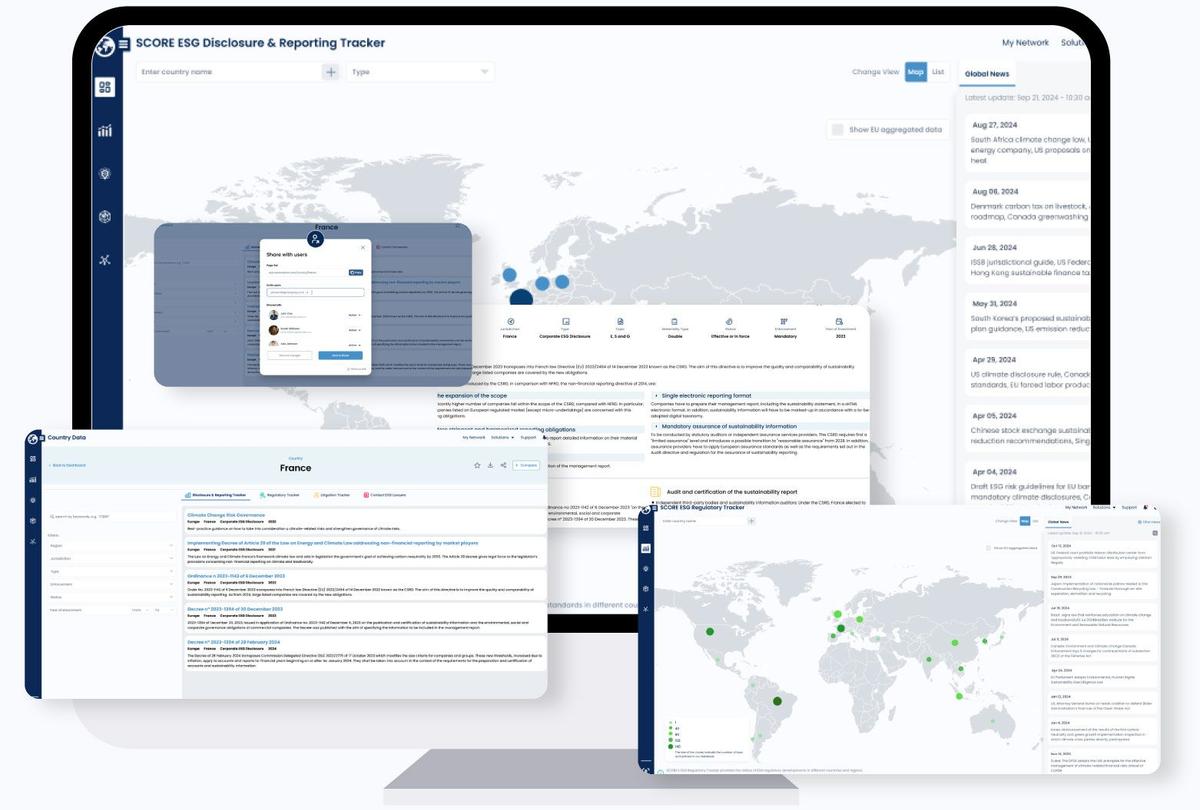Viewport: 1200px width, 810px height.
Task: Select Map view in Regulatory Tracker window
Action: (1024, 521)
